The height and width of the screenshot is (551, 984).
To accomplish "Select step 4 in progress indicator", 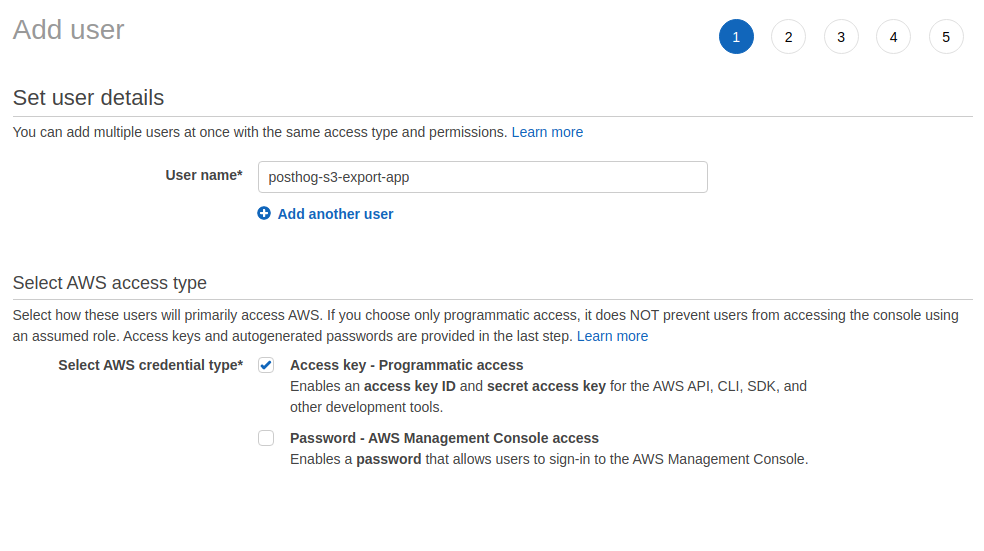I will (x=893, y=37).
